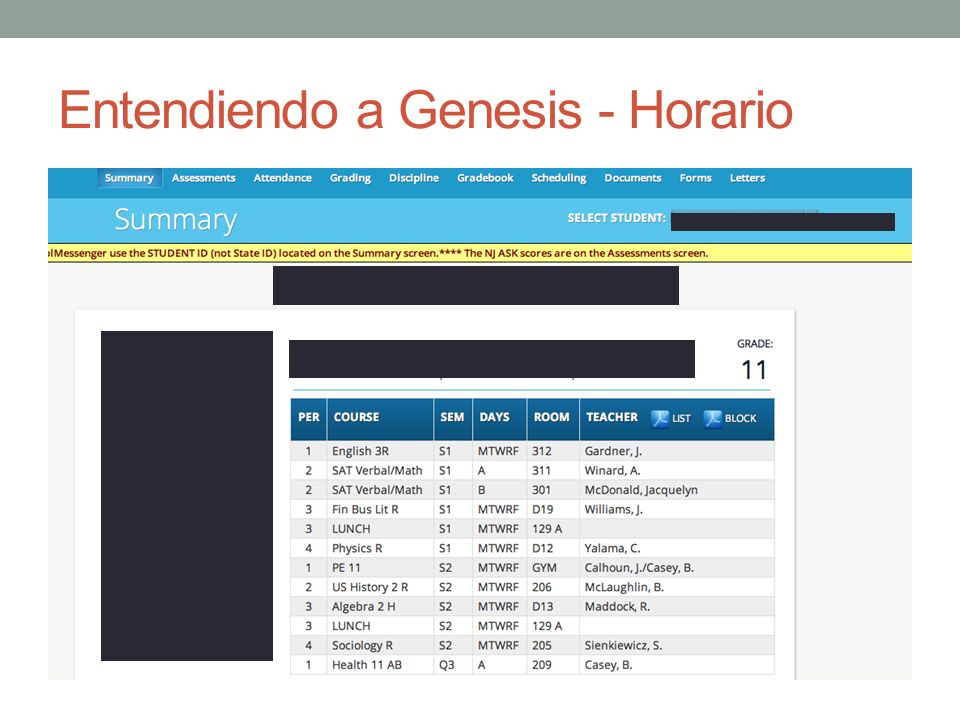Screen dimensions: 960x720
Task: Go to the Documents tab
Action: click(x=632, y=178)
